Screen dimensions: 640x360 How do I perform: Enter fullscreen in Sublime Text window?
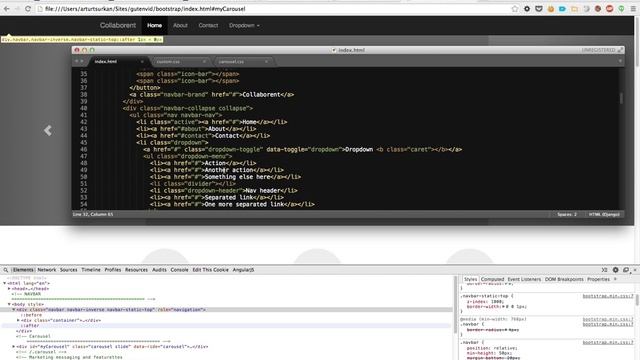tap(620, 50)
